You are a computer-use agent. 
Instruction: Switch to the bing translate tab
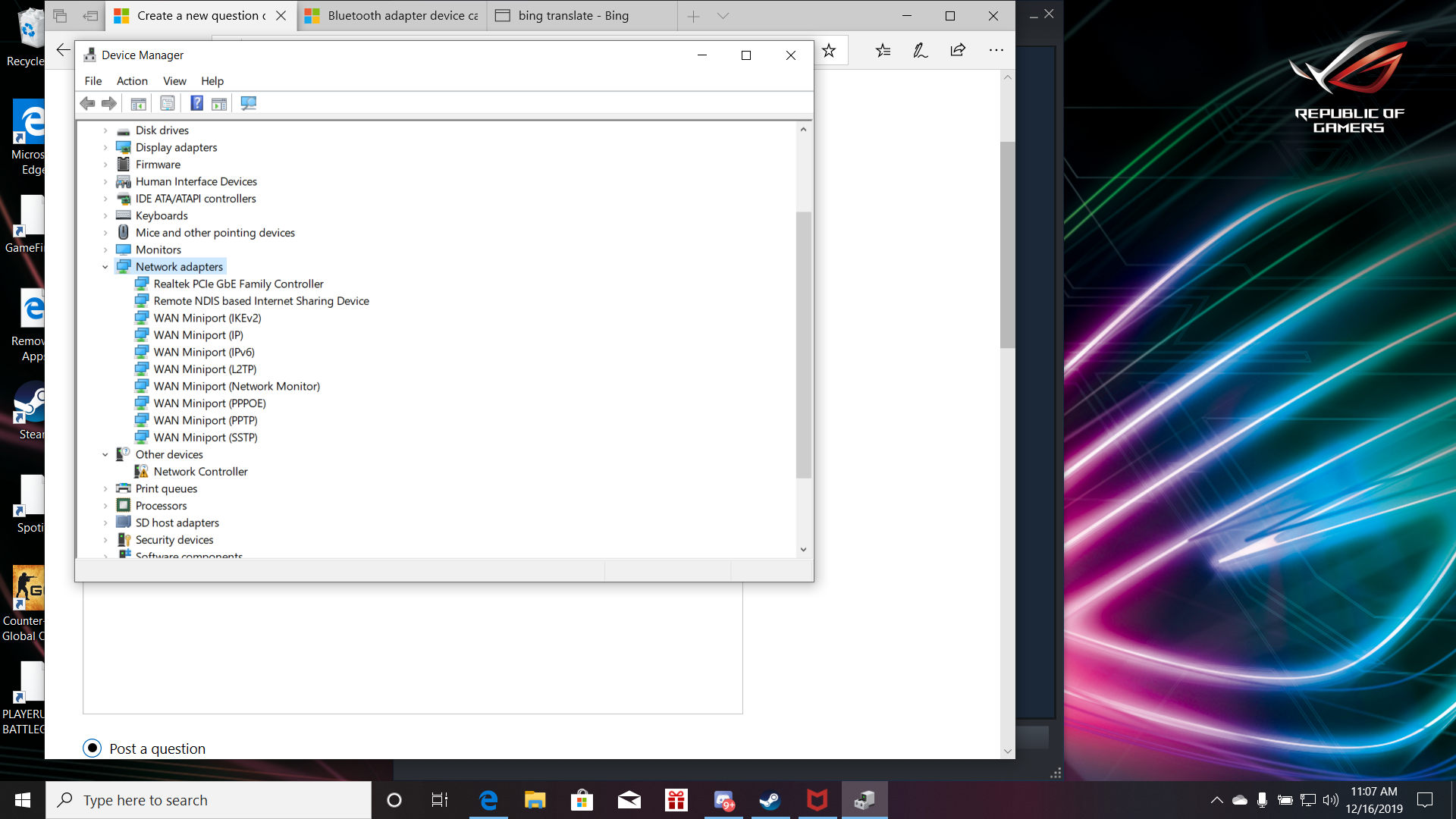pos(573,16)
